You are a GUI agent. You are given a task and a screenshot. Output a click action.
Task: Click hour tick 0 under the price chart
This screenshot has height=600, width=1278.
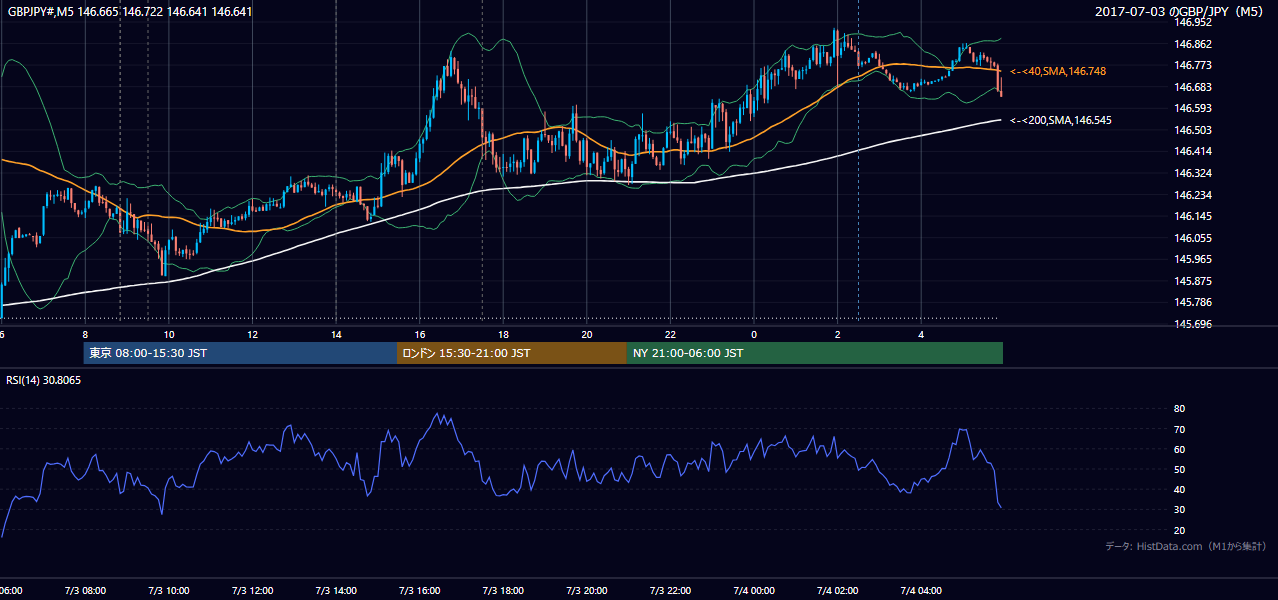[754, 334]
